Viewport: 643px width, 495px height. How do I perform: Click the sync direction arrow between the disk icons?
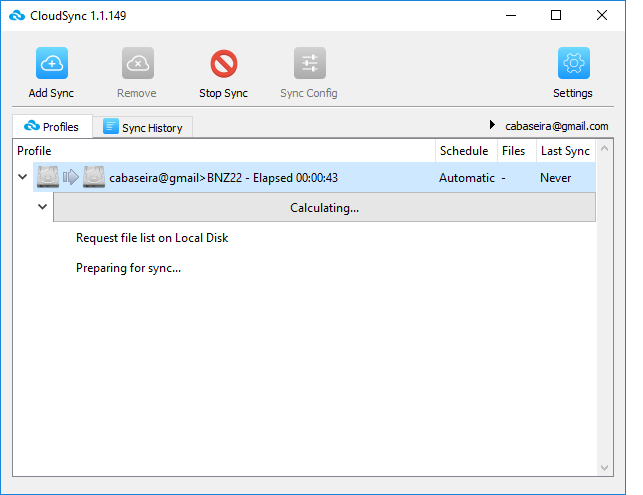(71, 177)
